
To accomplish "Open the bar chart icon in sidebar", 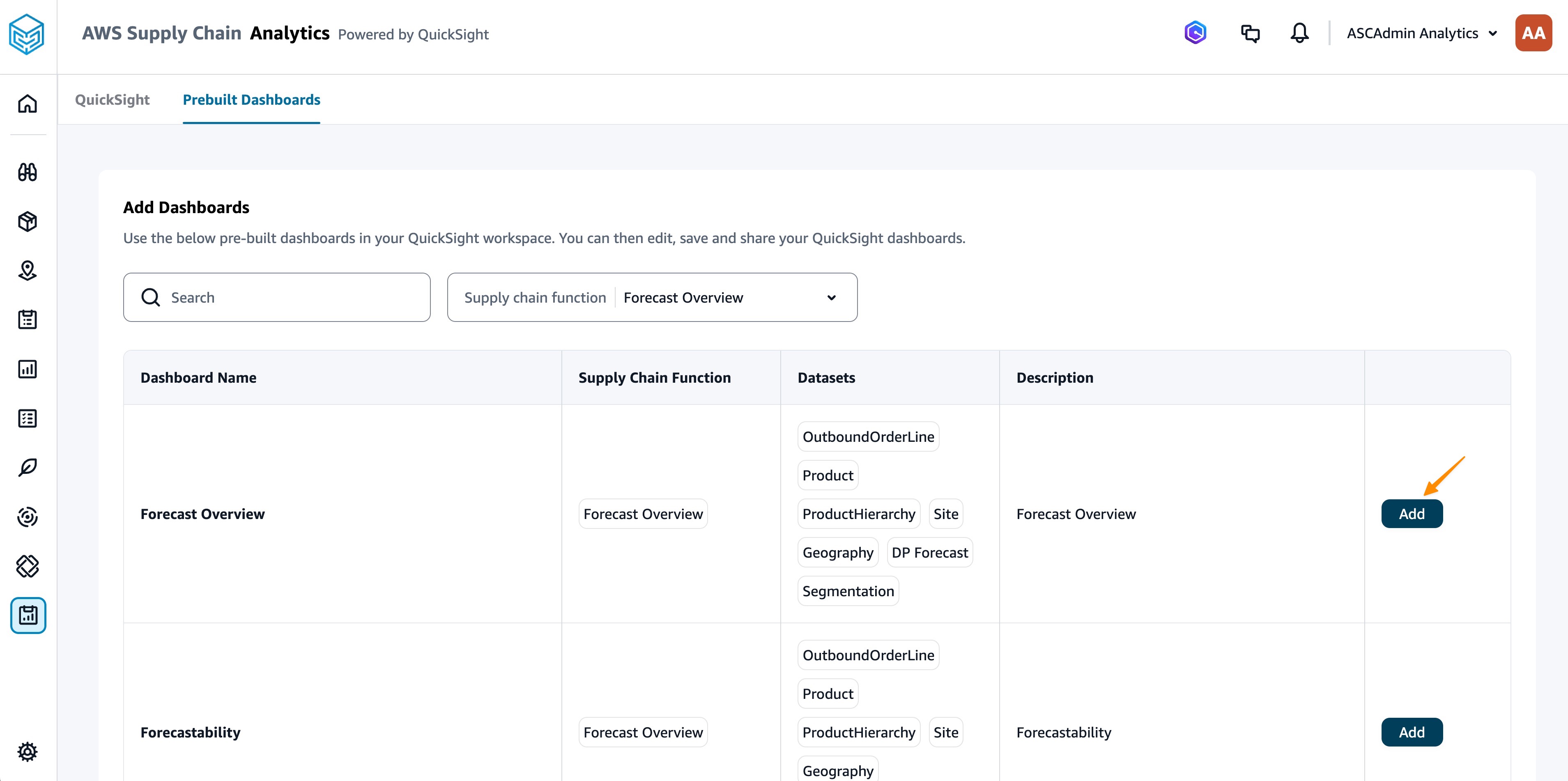I will pyautogui.click(x=28, y=369).
